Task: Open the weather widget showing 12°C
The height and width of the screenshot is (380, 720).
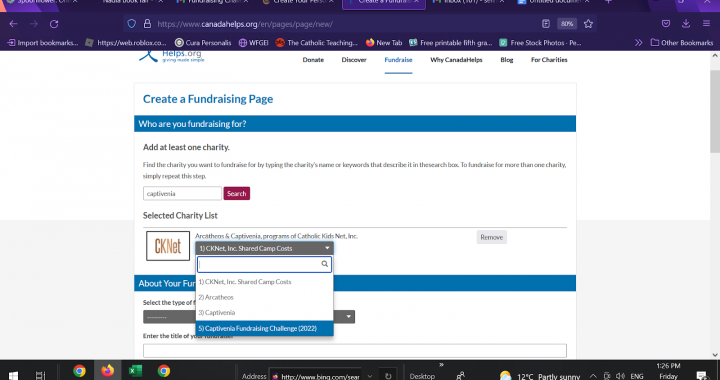Action: tap(540, 376)
